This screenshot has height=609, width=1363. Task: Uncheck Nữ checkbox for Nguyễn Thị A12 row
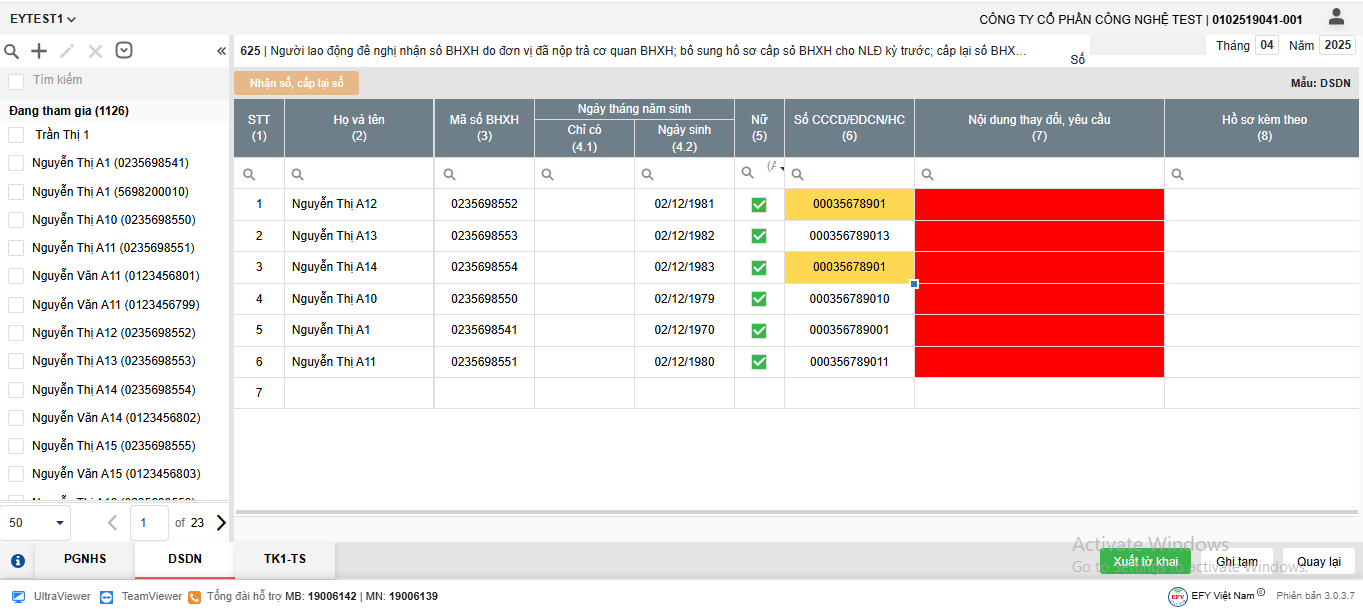(759, 205)
